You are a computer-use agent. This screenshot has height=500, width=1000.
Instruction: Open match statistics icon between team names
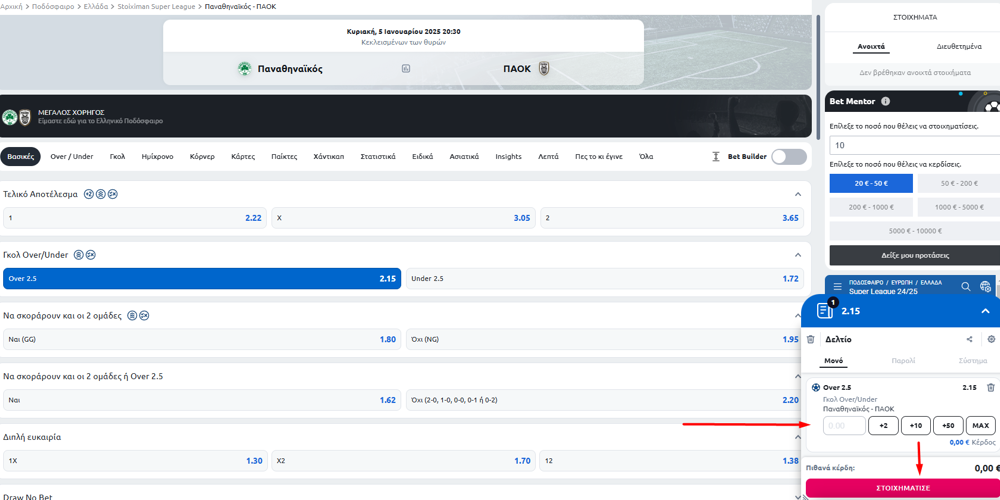pyautogui.click(x=406, y=69)
